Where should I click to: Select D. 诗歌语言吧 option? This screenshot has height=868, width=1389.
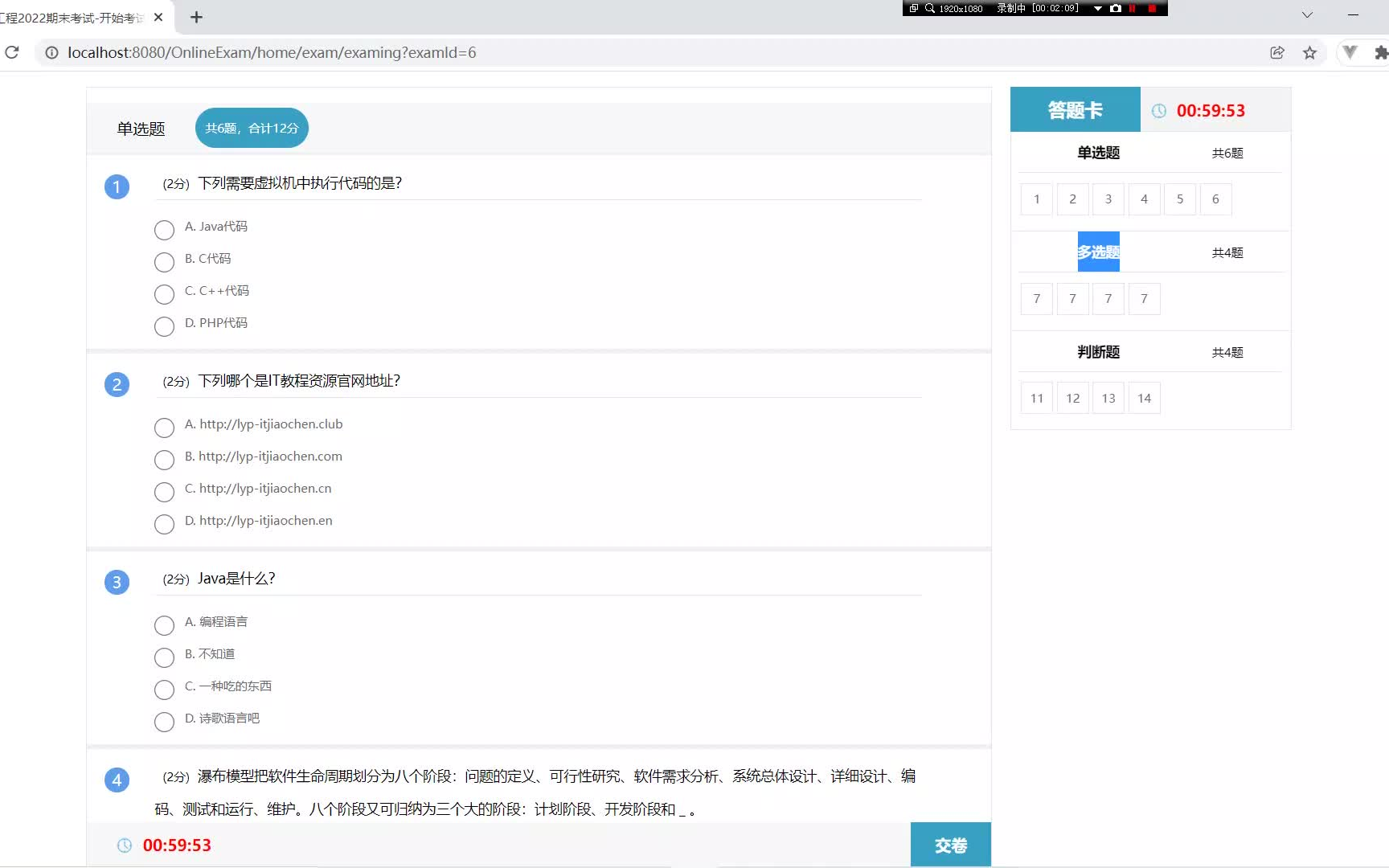coord(164,722)
